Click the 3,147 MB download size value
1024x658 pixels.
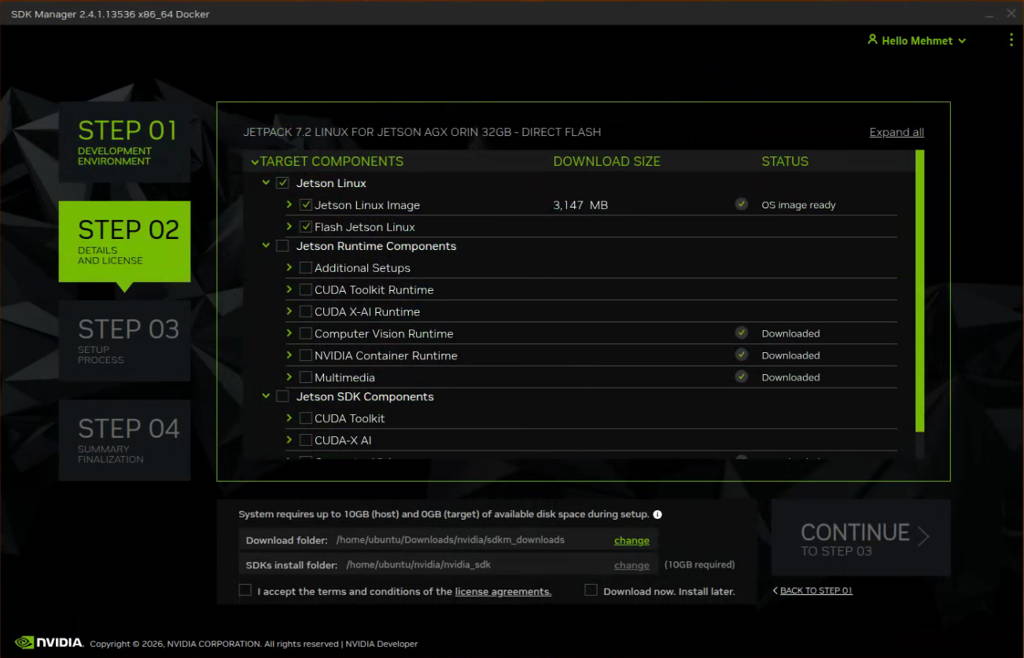click(x=580, y=205)
